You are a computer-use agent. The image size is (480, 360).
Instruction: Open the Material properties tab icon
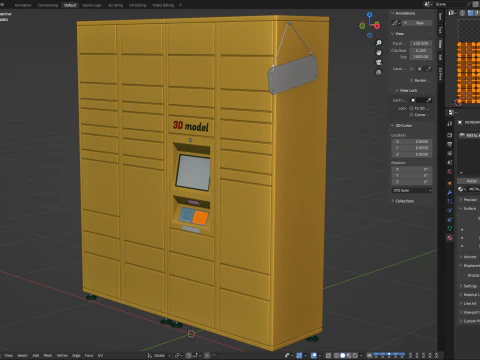[x=450, y=238]
